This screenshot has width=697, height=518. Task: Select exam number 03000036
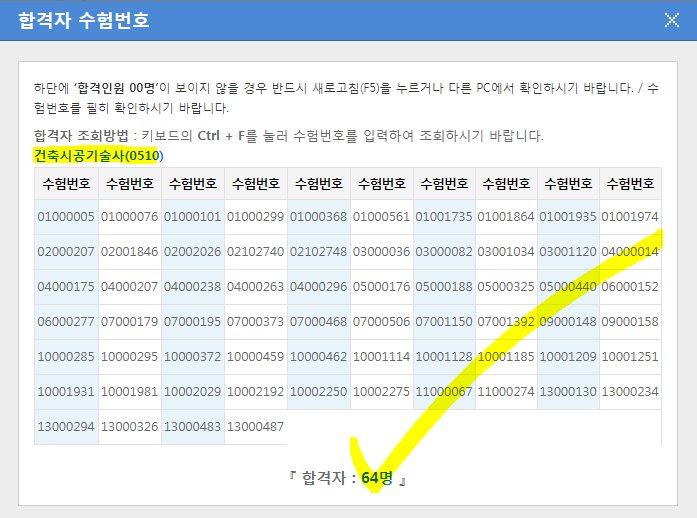(x=381, y=252)
